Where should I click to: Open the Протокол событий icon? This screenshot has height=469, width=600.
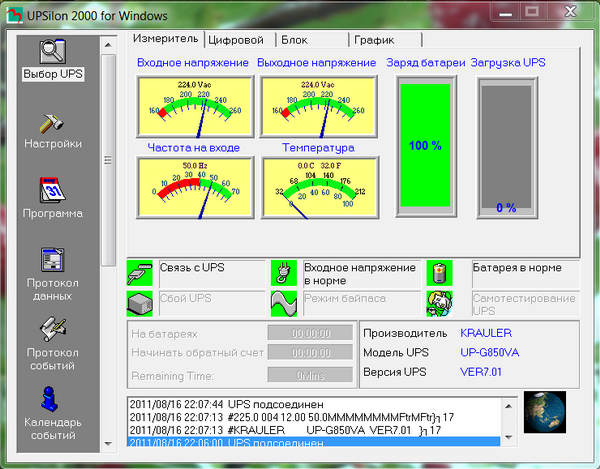click(x=52, y=329)
